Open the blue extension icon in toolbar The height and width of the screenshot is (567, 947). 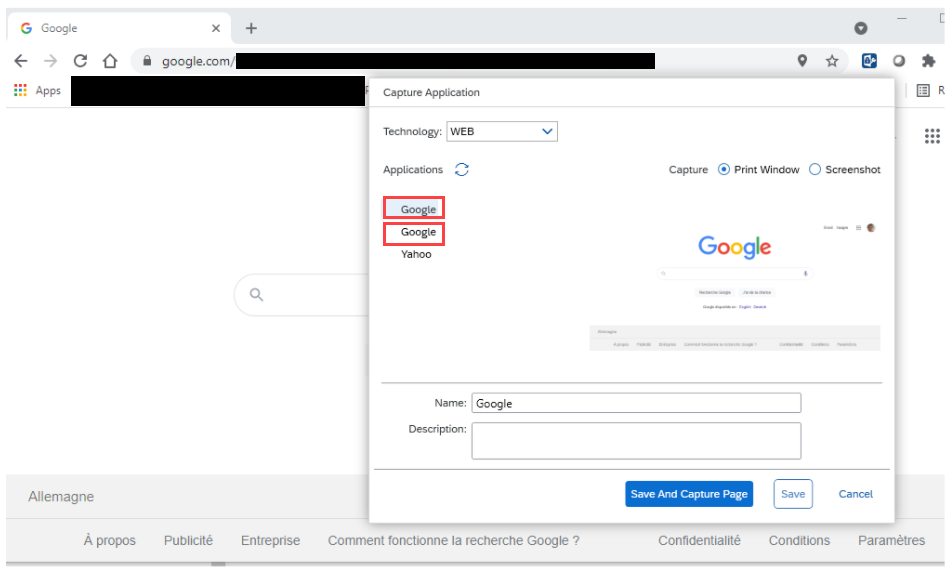(869, 60)
